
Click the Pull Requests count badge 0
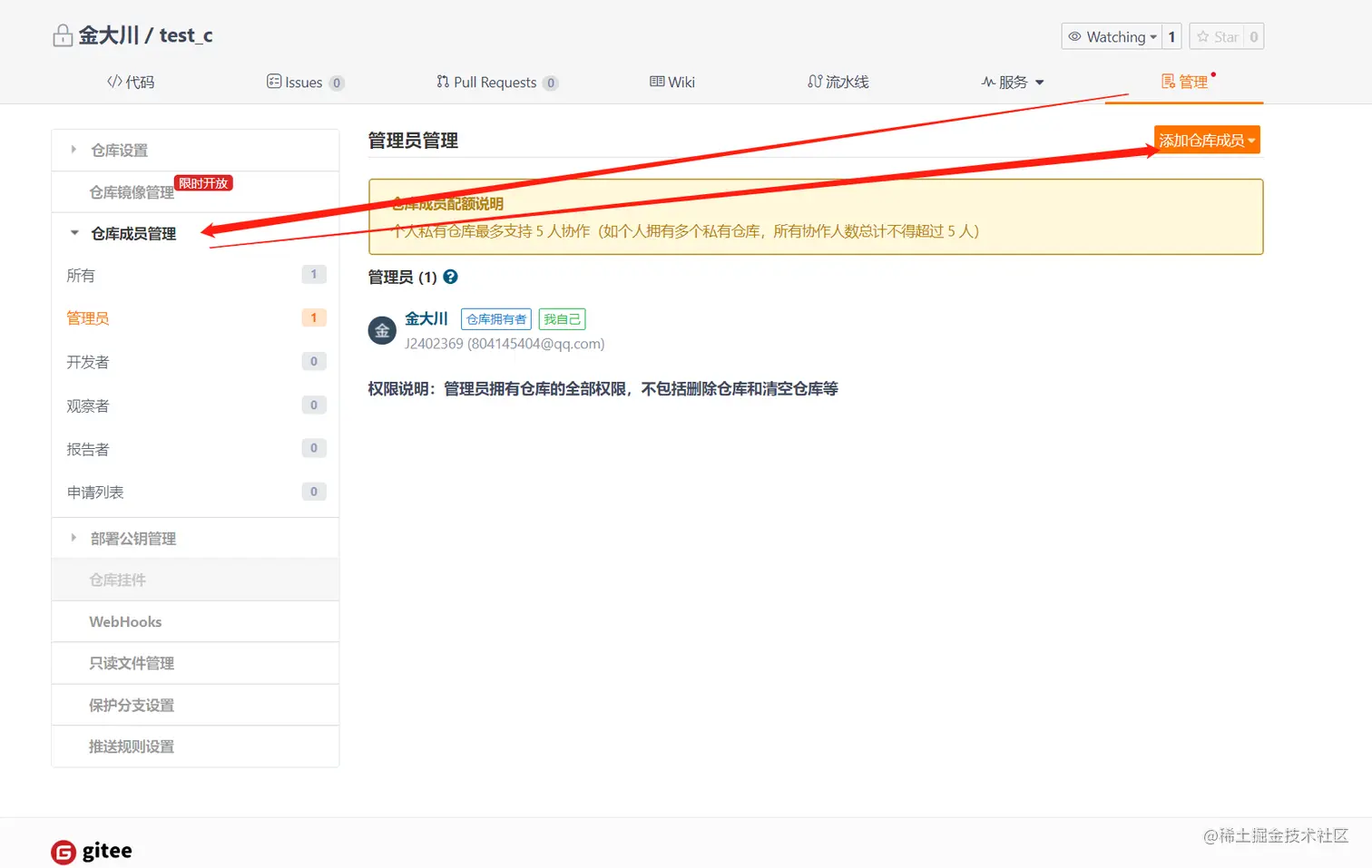(x=550, y=83)
